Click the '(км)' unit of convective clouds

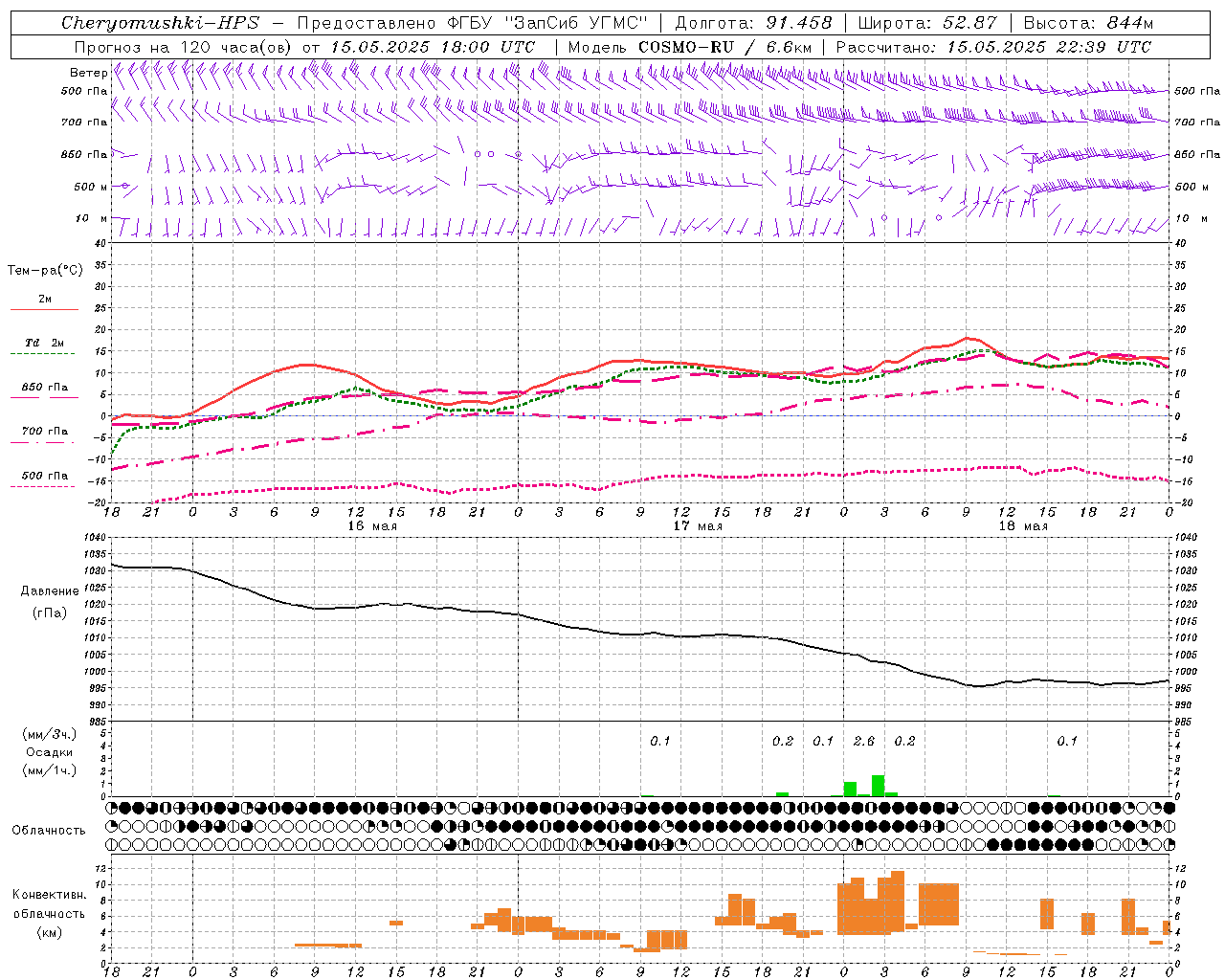tap(50, 932)
